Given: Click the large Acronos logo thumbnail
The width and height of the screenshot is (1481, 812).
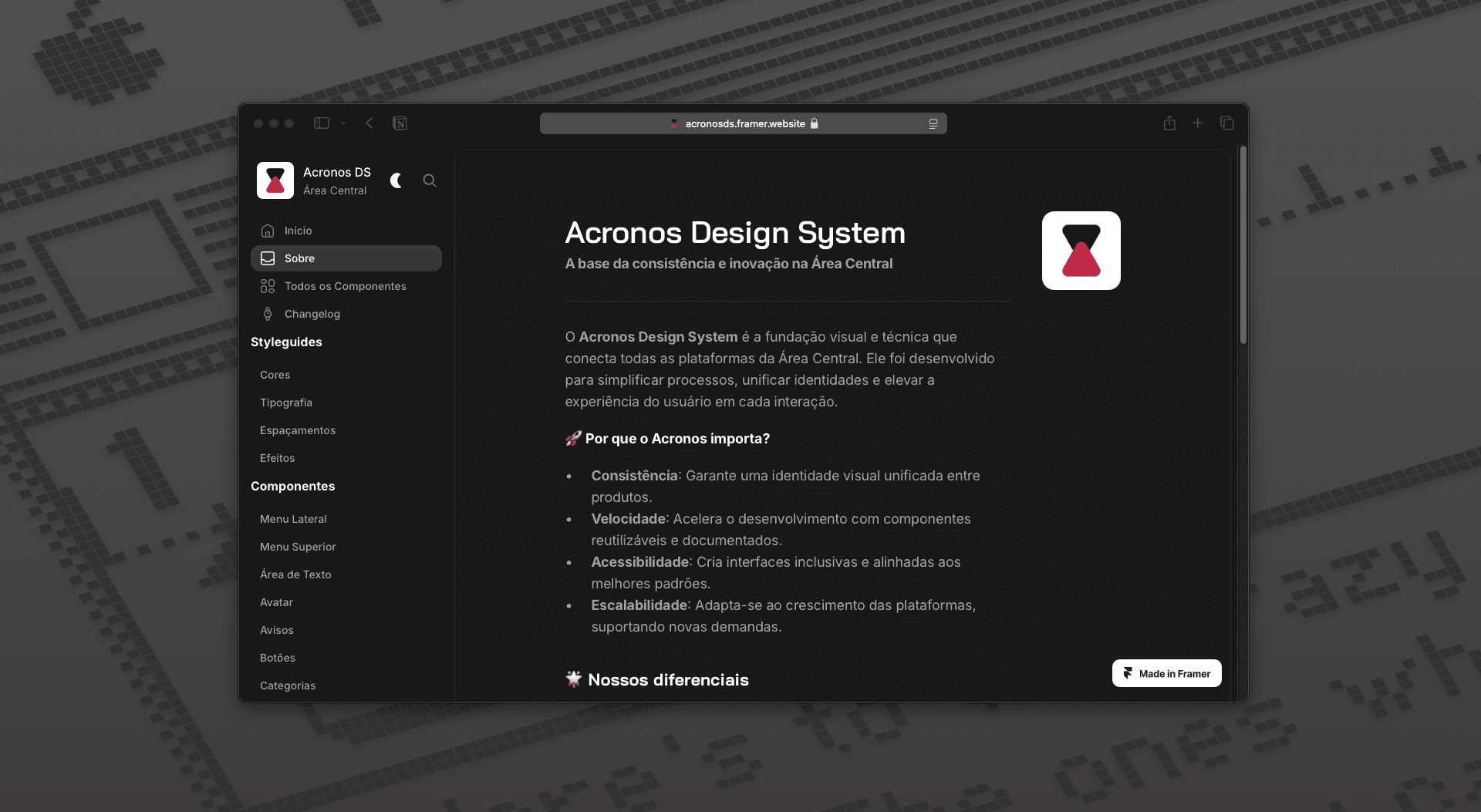Looking at the screenshot, I should click(1081, 251).
